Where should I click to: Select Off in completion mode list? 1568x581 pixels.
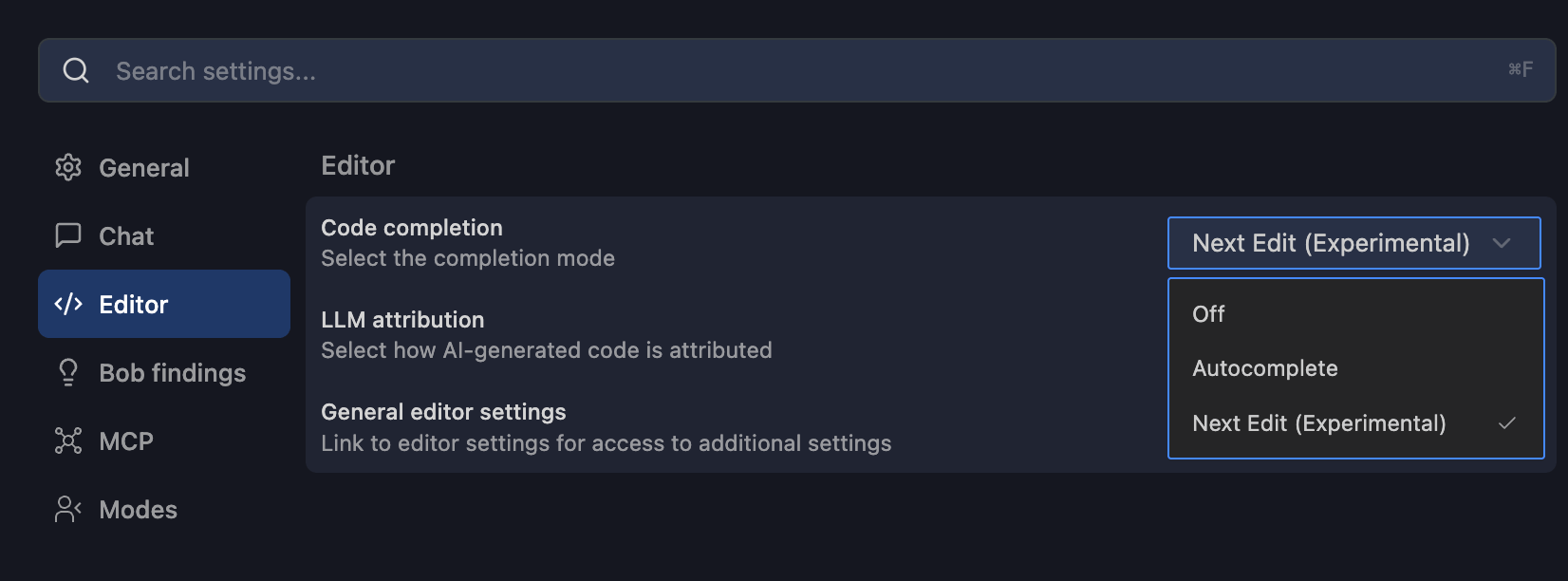(x=1208, y=314)
